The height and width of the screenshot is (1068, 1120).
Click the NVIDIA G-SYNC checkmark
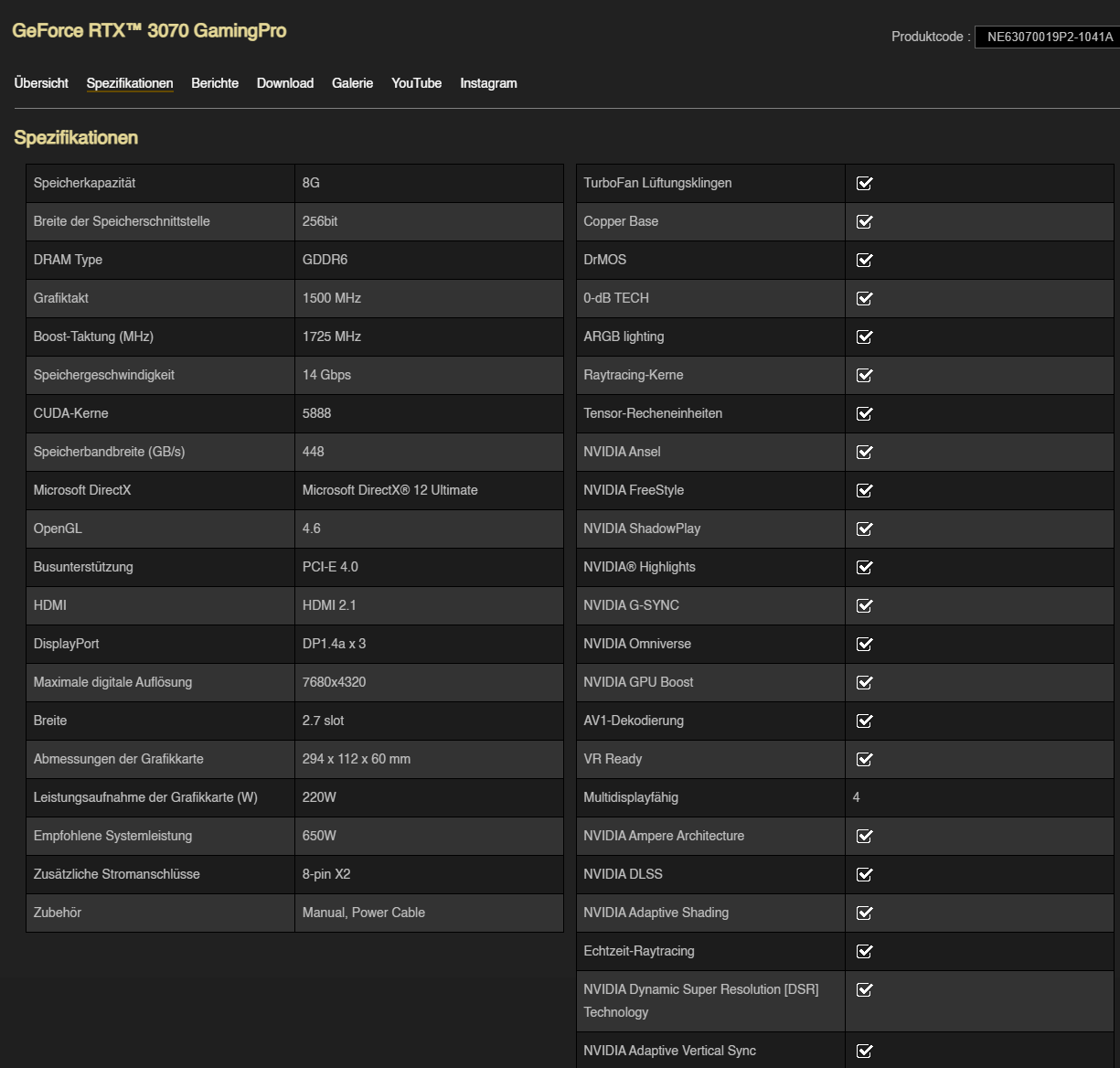(x=865, y=605)
